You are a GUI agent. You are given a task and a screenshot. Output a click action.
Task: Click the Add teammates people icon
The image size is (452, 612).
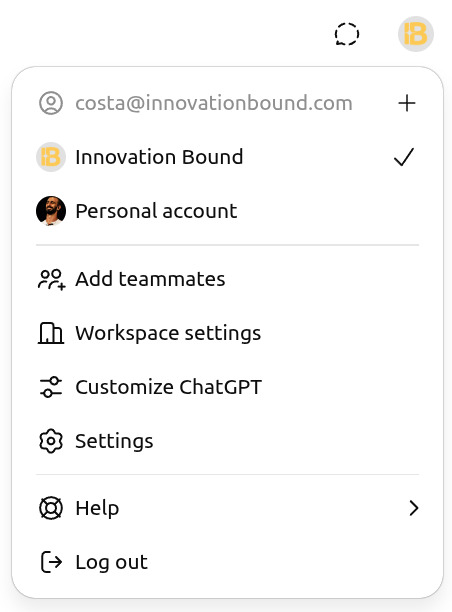click(x=51, y=279)
